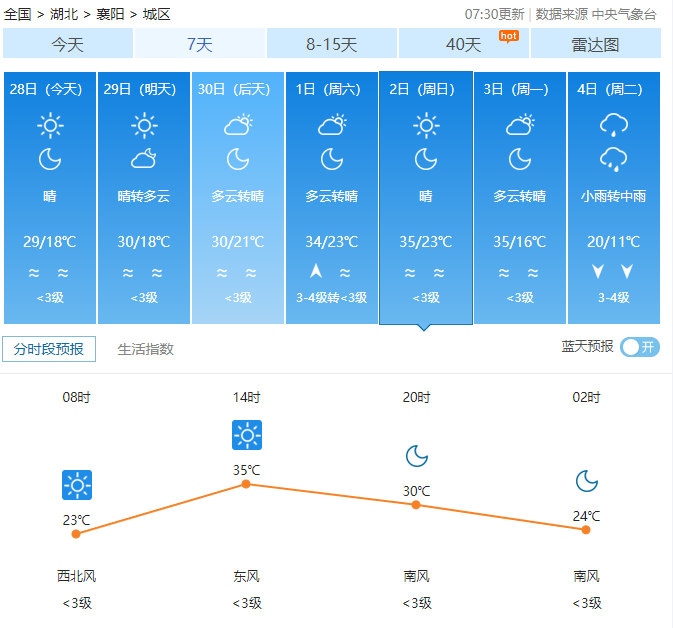Click the 29/18℃ temperature text
This screenshot has height=628, width=673.
(x=50, y=242)
